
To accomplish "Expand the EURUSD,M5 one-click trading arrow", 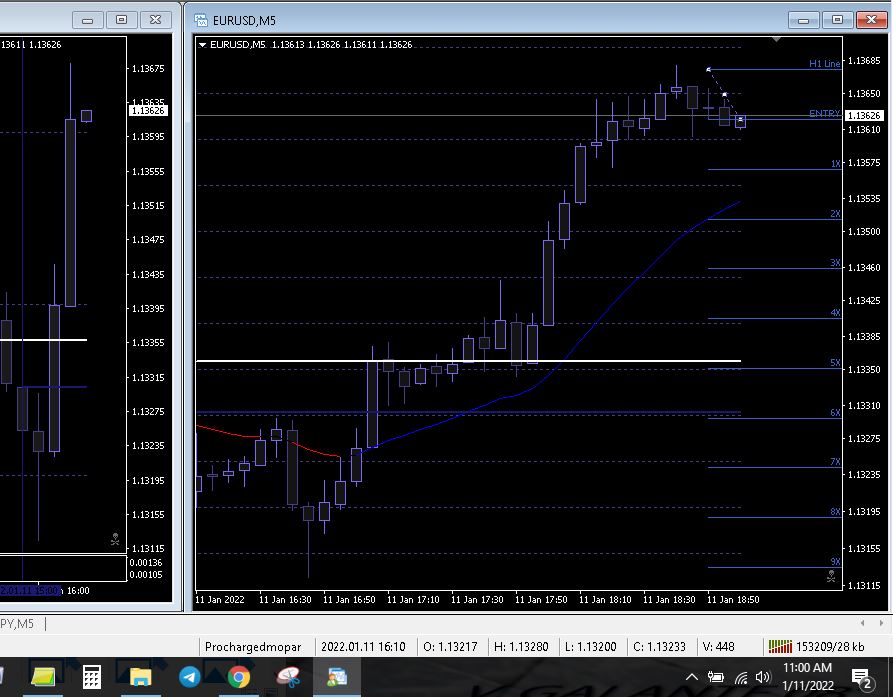I will 203,44.
